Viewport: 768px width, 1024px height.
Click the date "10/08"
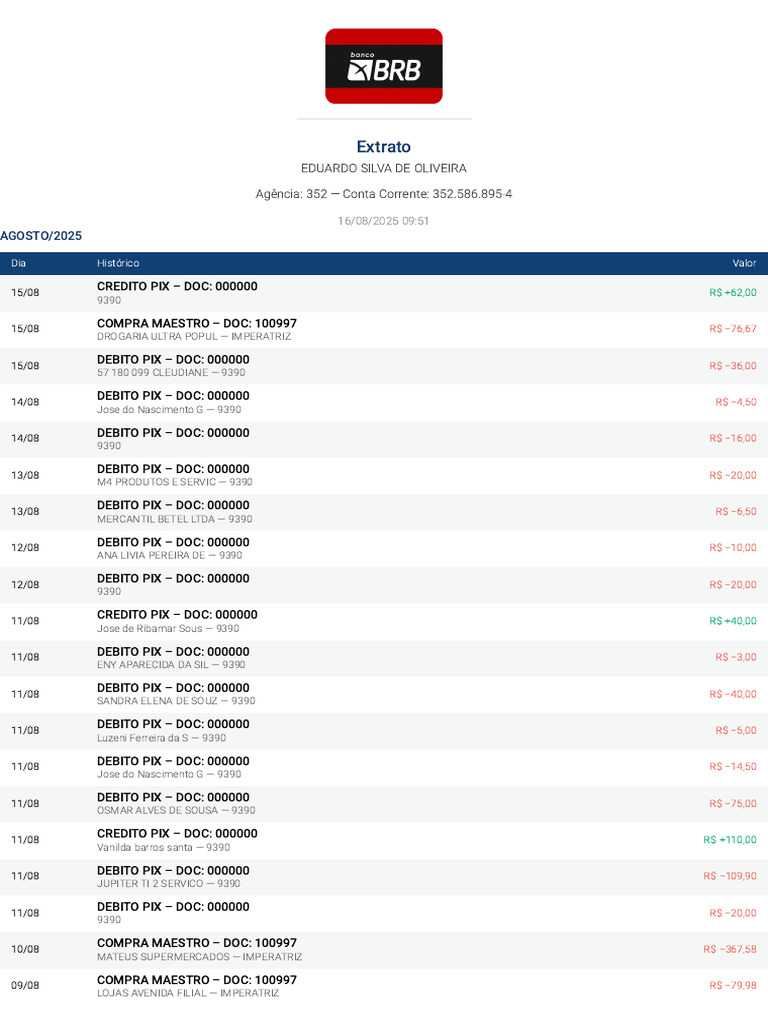point(25,949)
